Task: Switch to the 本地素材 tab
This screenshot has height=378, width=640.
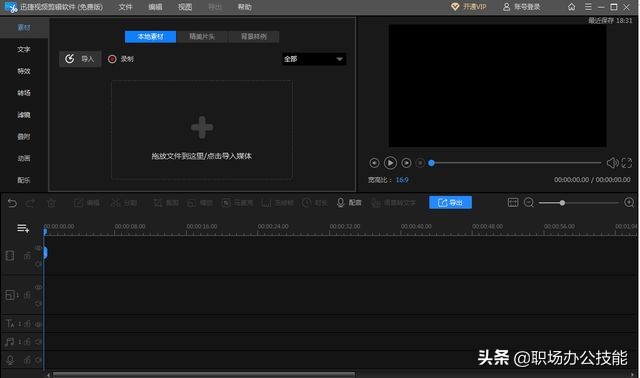Action: [x=150, y=37]
